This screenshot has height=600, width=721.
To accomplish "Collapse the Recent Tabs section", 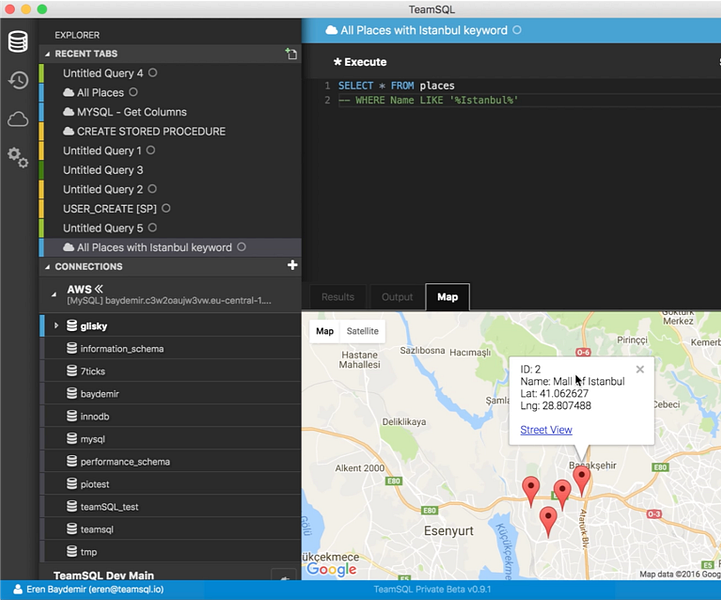I will [47, 54].
